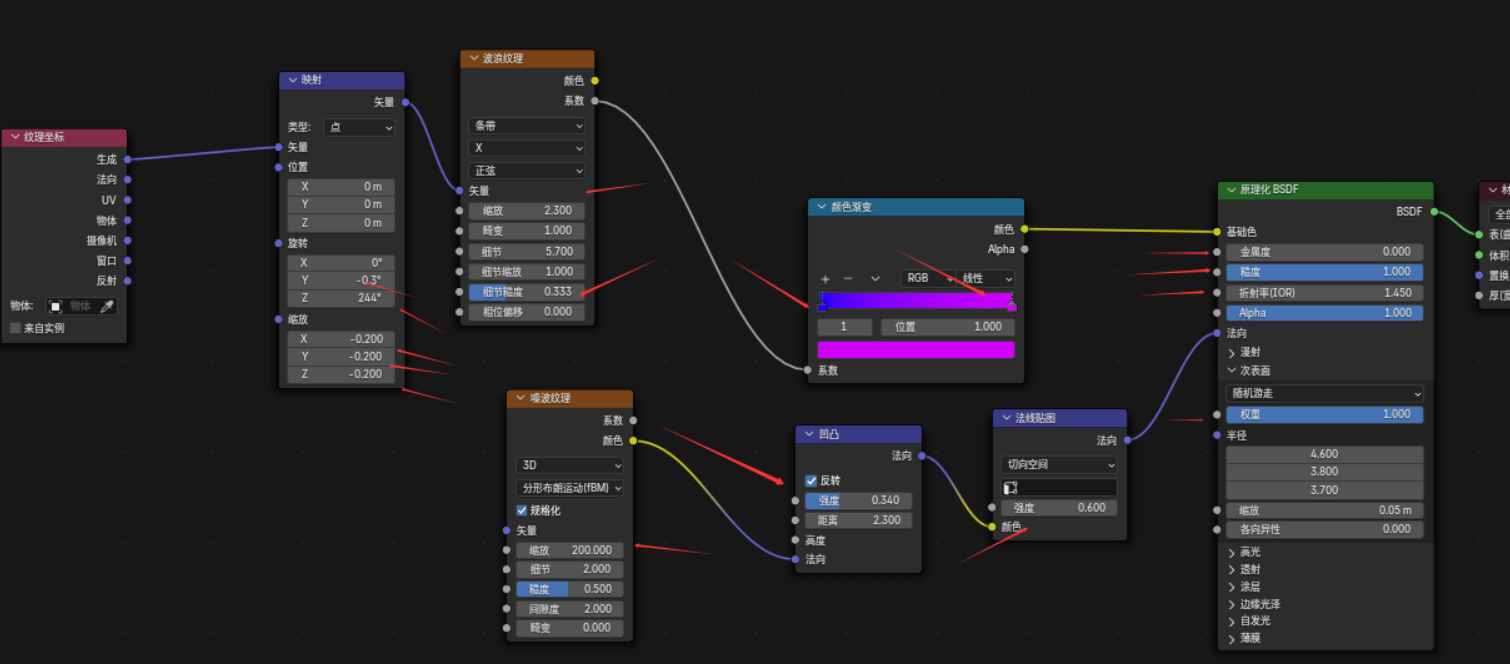Collapse the 颜色渐变 node
Image resolution: width=1510 pixels, height=664 pixels.
821,207
